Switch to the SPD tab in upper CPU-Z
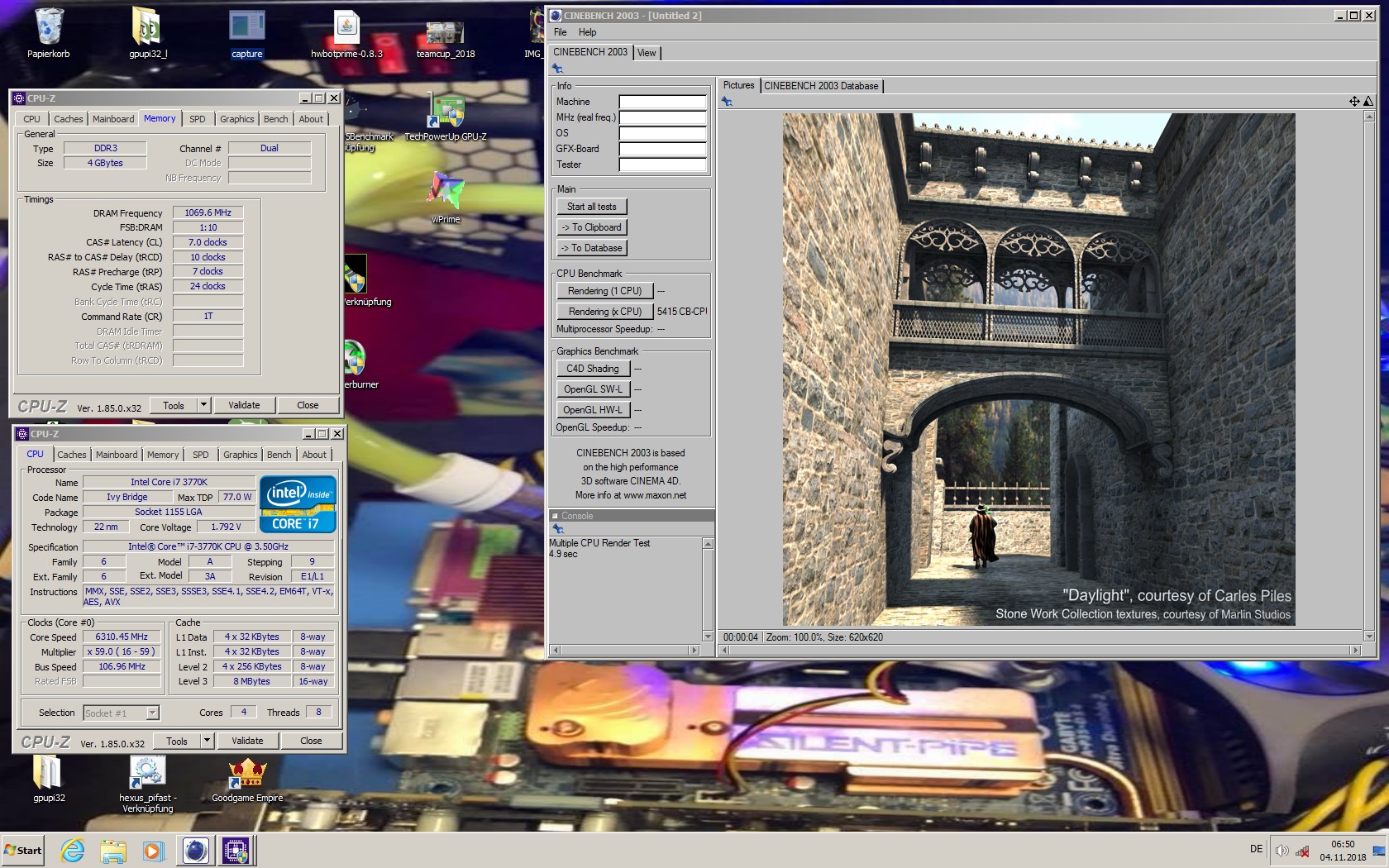 [197, 119]
